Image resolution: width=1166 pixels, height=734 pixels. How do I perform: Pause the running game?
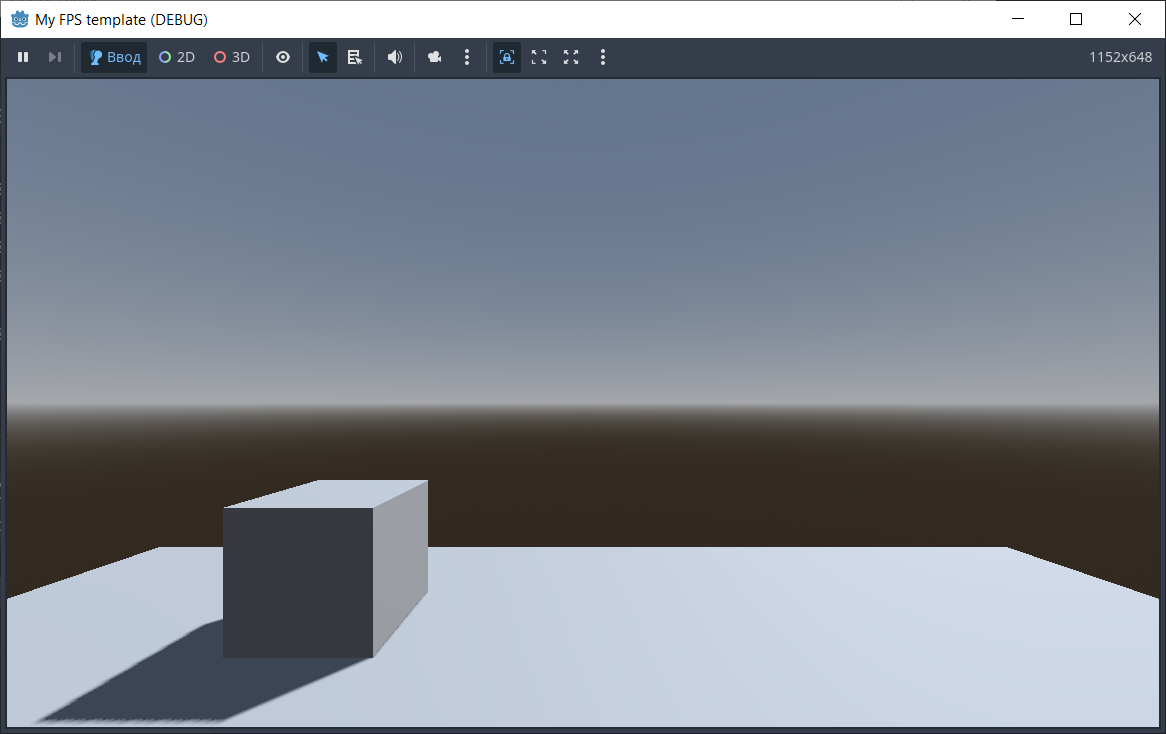(23, 58)
